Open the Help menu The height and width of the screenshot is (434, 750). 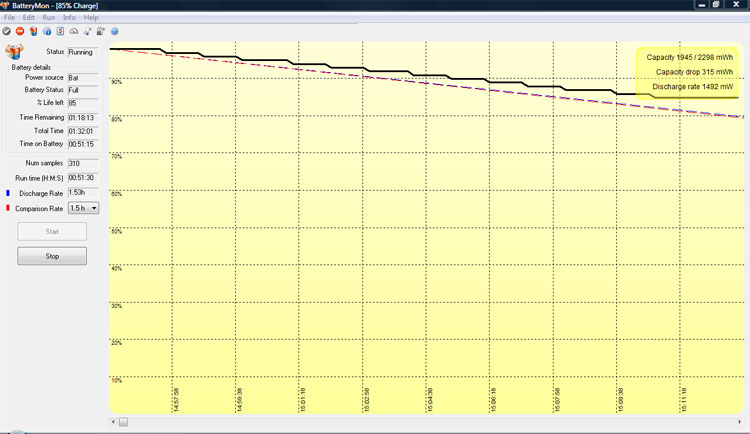click(91, 17)
